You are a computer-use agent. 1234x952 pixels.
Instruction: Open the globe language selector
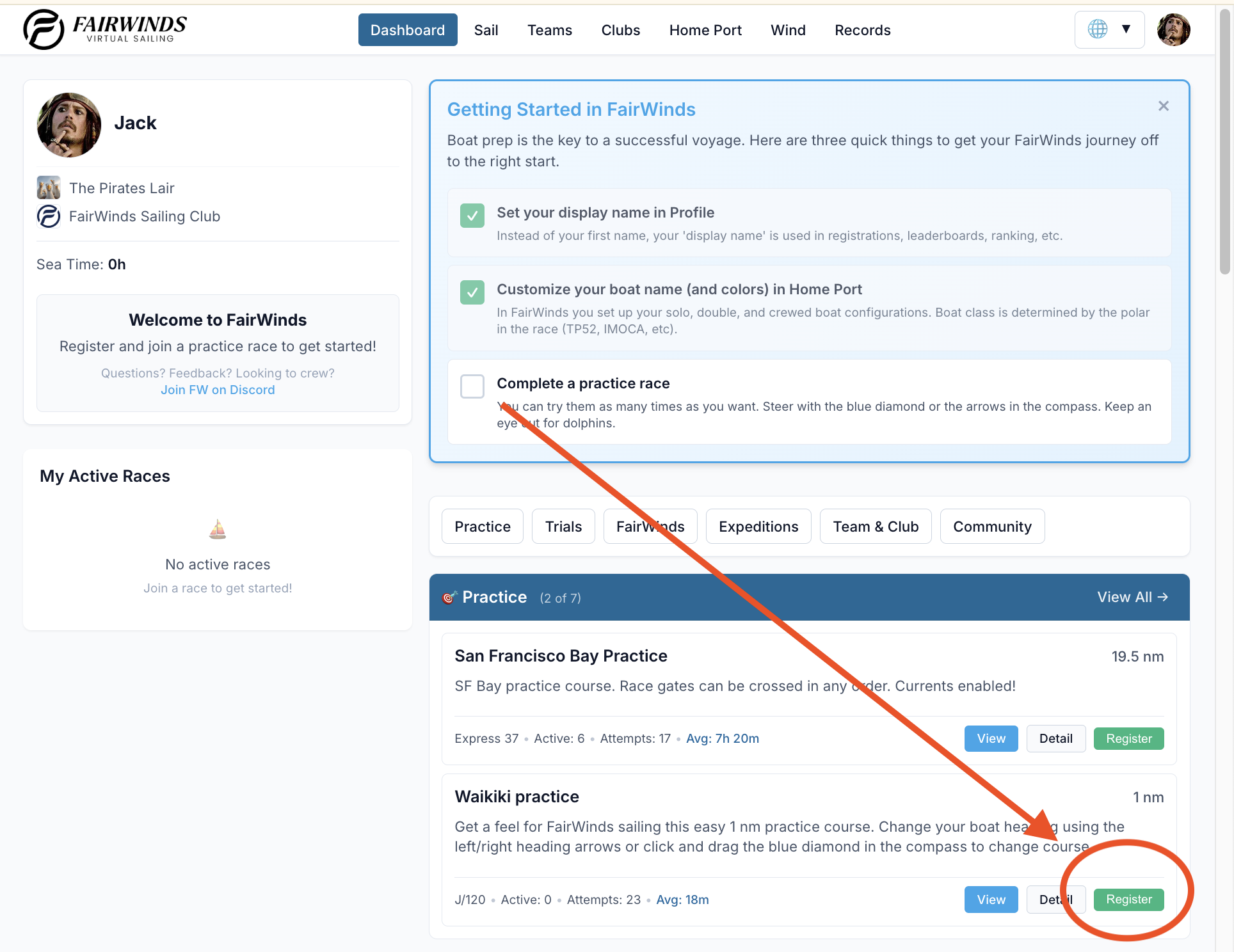coord(1098,29)
